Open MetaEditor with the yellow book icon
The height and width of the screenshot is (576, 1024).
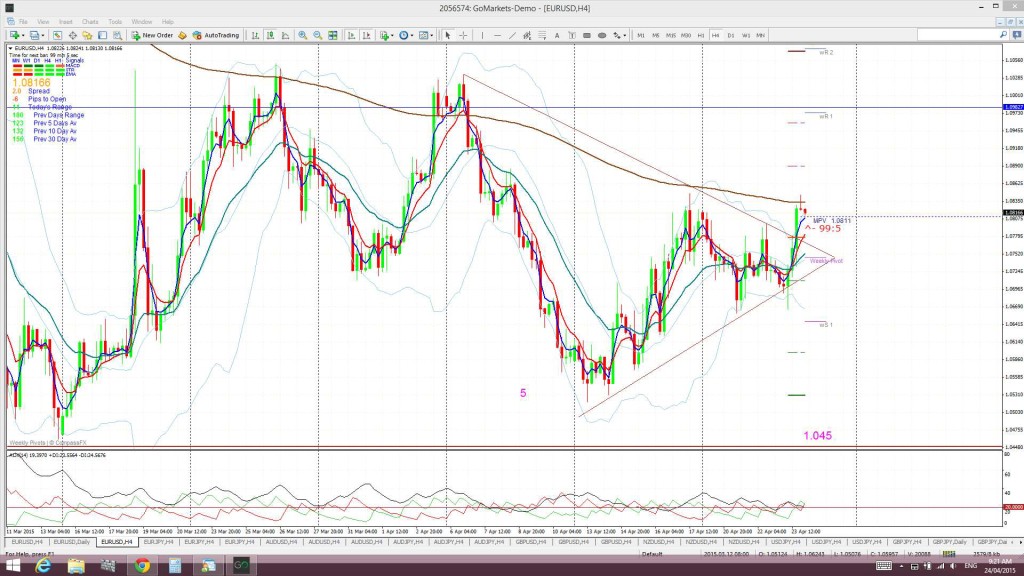pos(183,35)
